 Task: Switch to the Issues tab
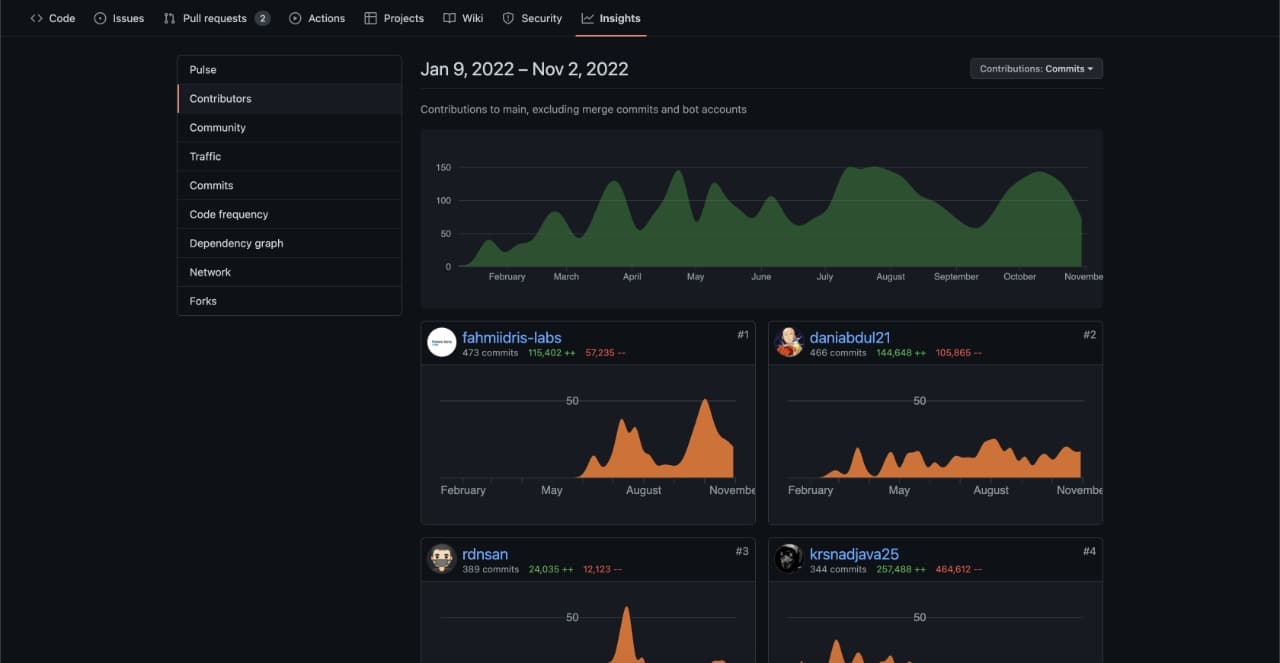click(119, 18)
